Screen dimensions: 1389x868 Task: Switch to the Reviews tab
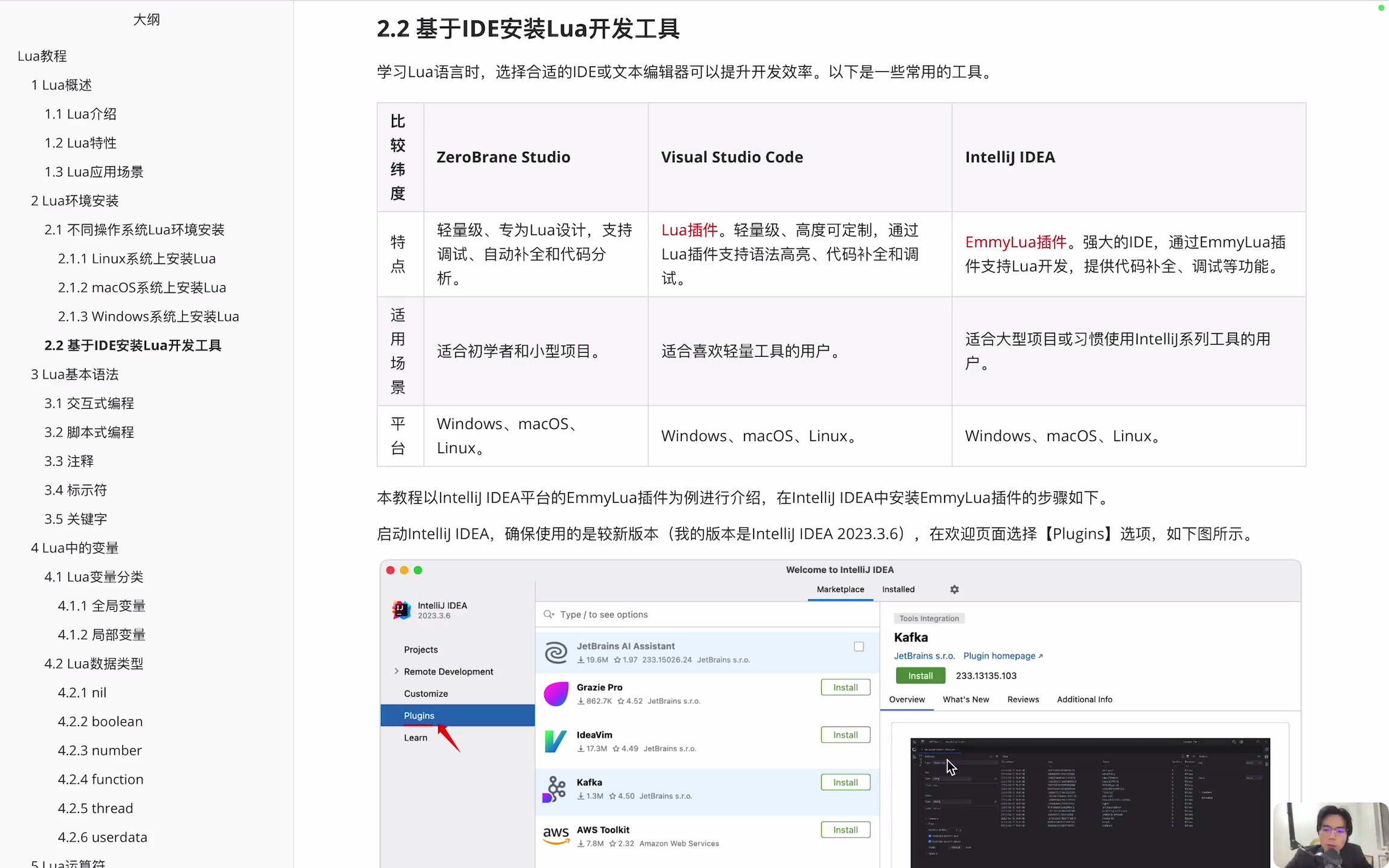point(1022,699)
